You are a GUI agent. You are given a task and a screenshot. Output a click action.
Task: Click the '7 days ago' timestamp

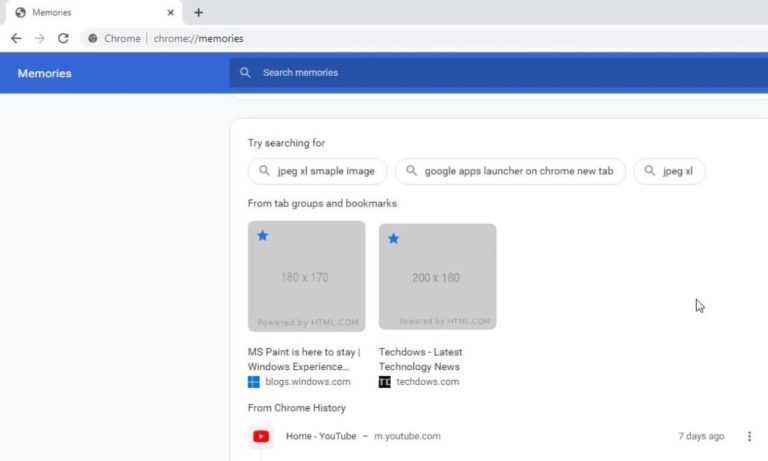coord(701,436)
